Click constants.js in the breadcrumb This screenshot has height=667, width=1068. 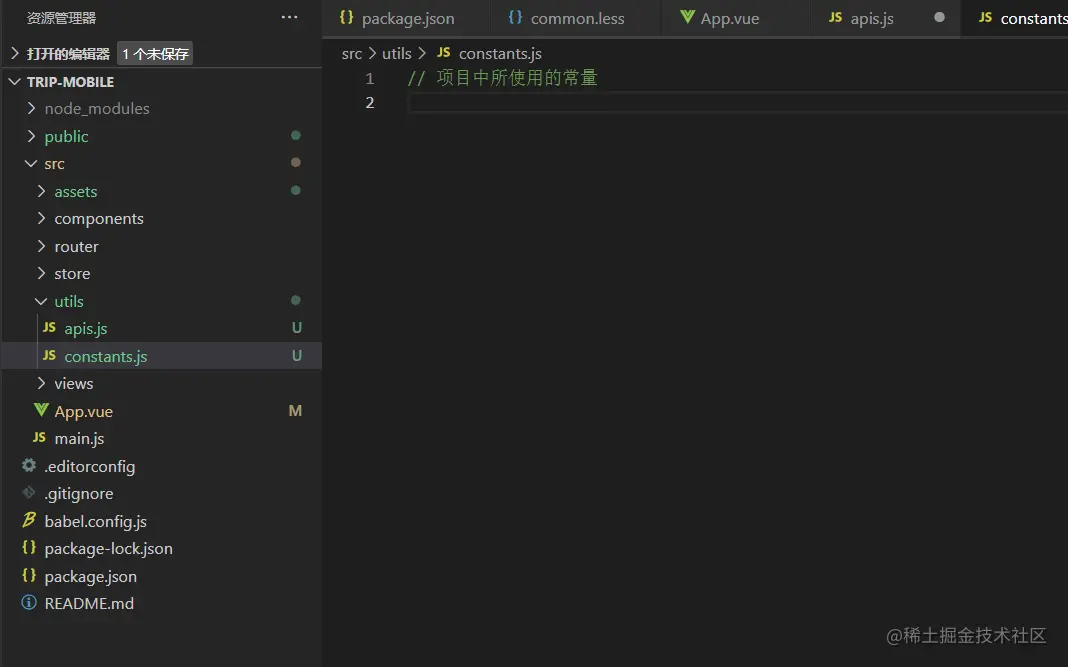500,53
